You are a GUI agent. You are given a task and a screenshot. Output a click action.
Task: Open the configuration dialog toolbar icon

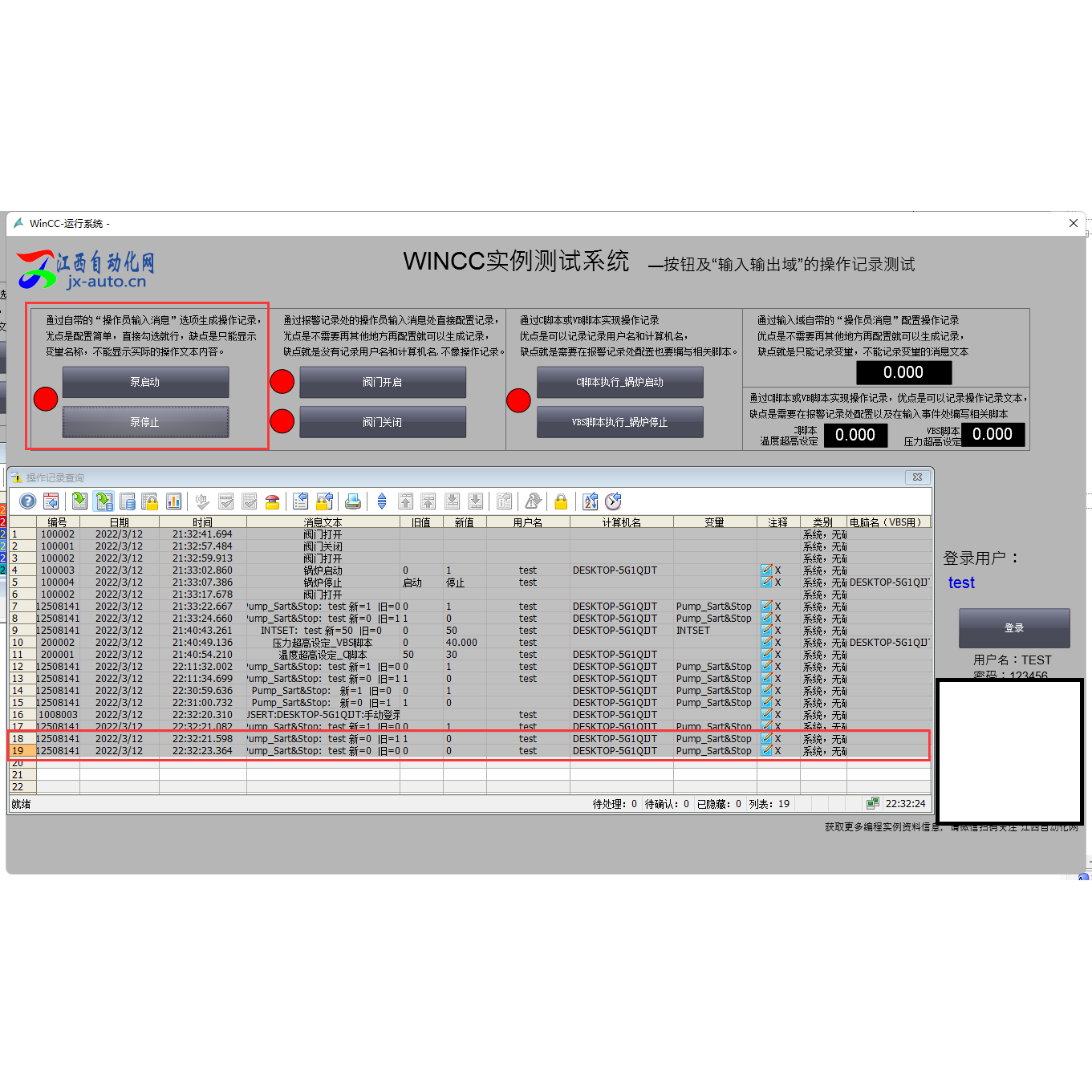pyautogui.click(x=51, y=501)
